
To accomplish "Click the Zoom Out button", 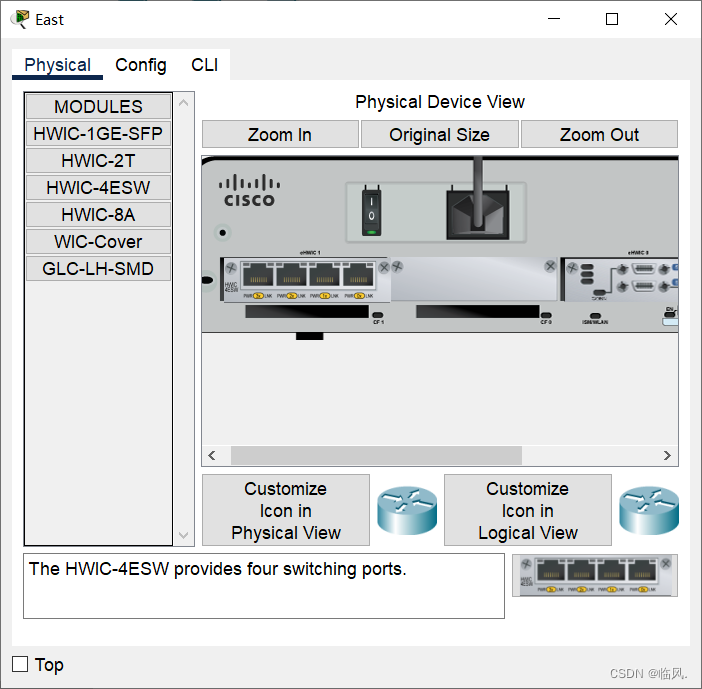I will coord(599,134).
